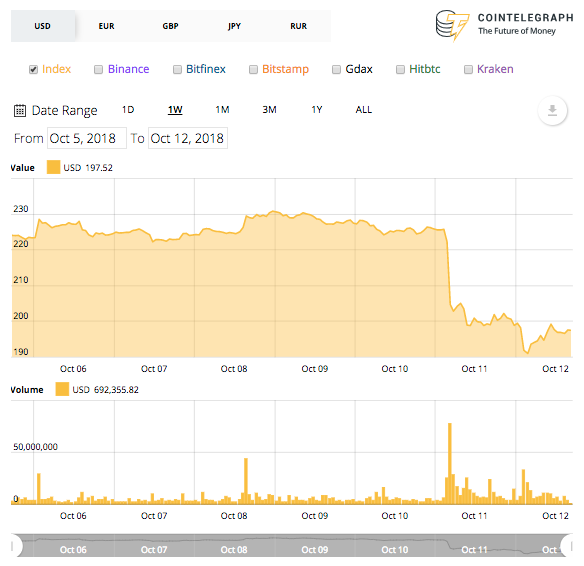The width and height of the screenshot is (584, 566).
Task: Click the navigator bar at Oct 08
Action: pyautogui.click(x=234, y=550)
